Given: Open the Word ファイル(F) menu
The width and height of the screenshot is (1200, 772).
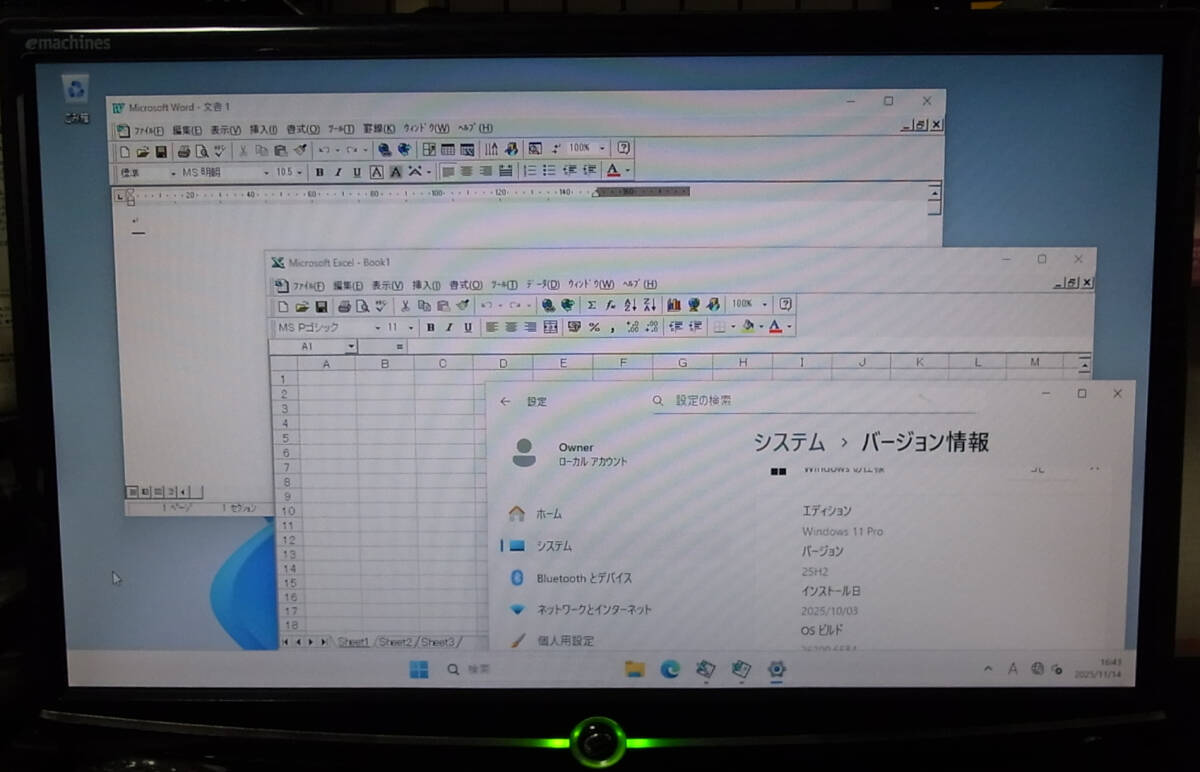Looking at the screenshot, I should tap(148, 130).
